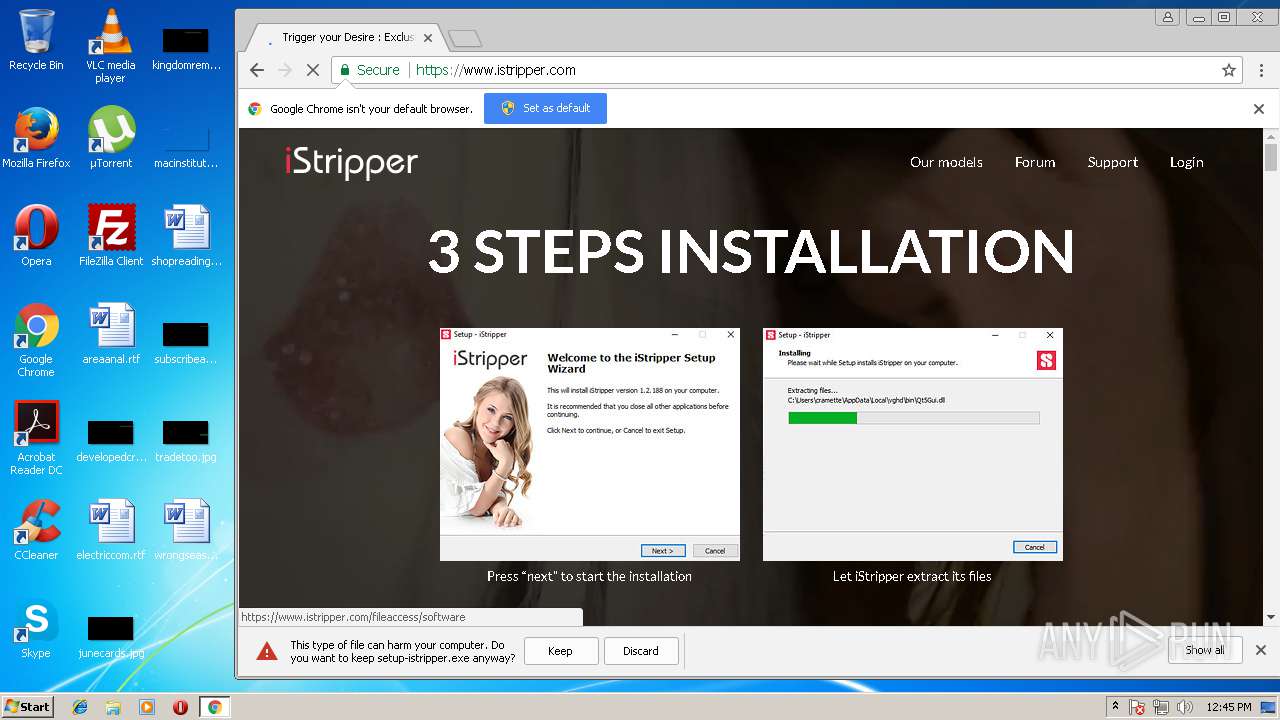Click the volume icon in system tray
1280x720 pixels.
[x=1185, y=707]
